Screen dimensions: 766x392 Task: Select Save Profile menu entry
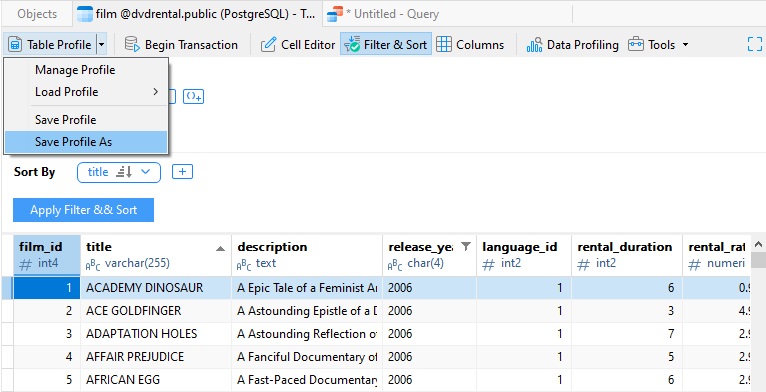point(86,120)
